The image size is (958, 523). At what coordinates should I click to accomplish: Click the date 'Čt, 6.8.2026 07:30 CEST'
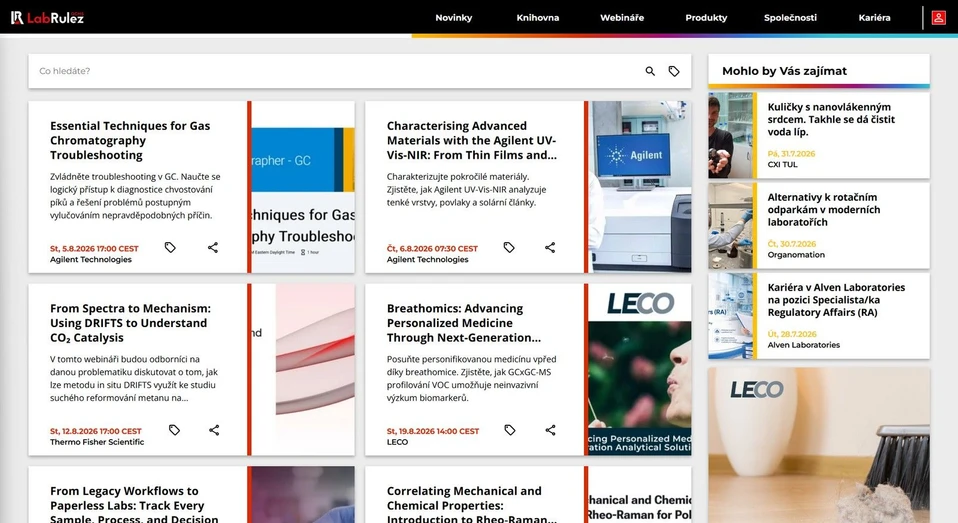click(x=432, y=249)
